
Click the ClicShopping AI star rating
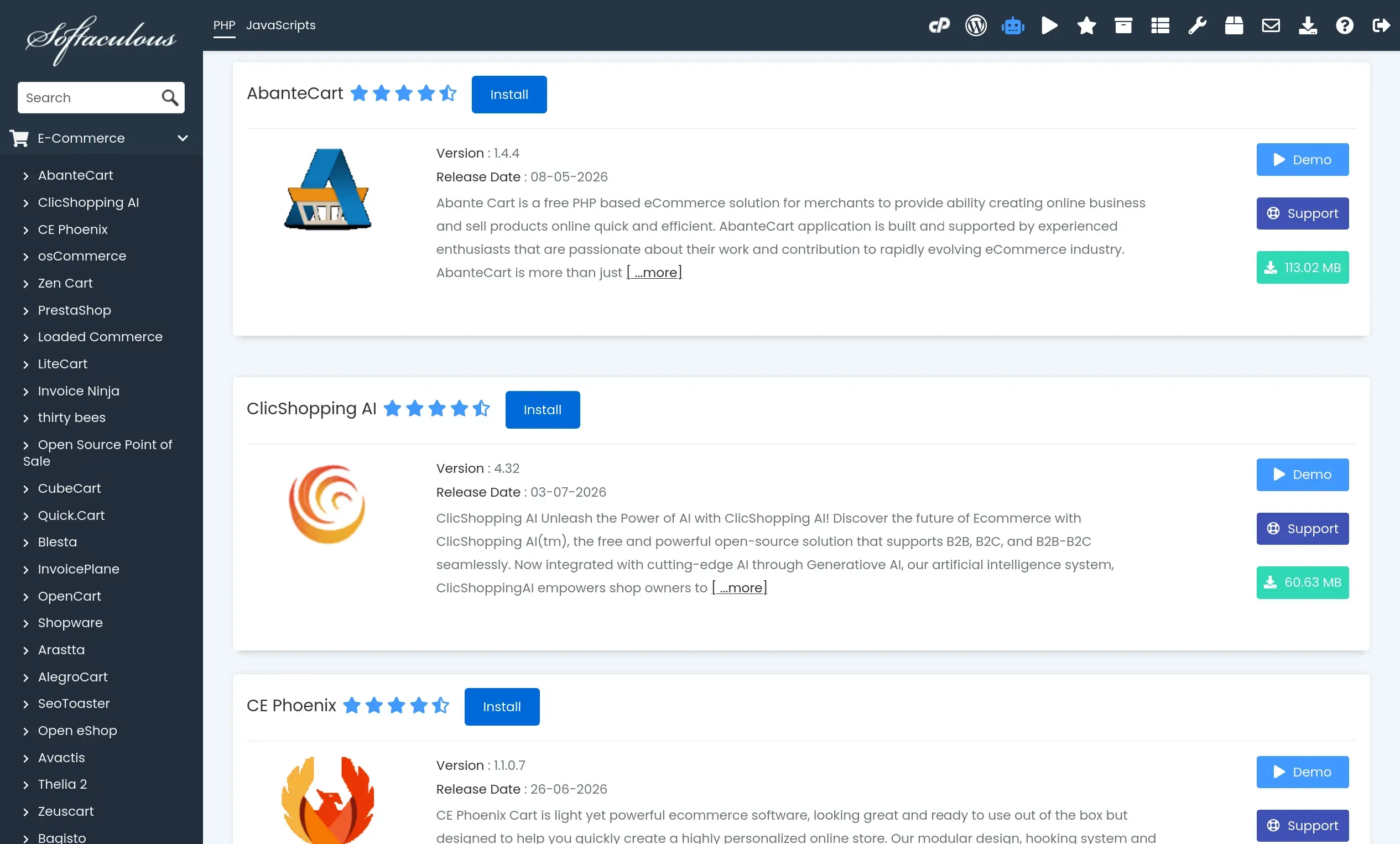[436, 408]
